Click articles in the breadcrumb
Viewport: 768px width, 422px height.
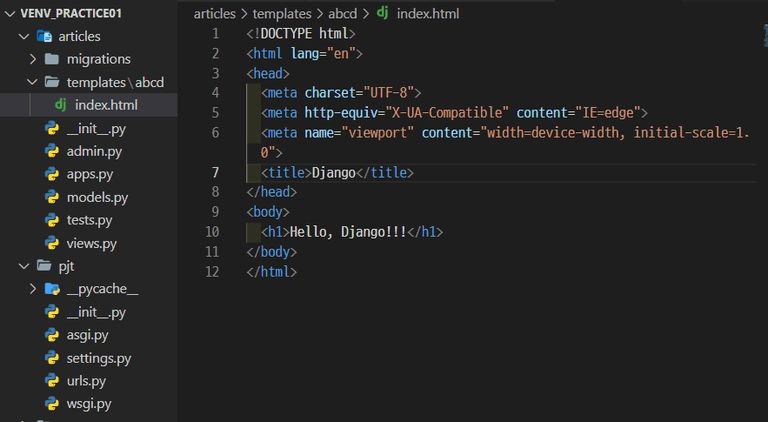(215, 14)
